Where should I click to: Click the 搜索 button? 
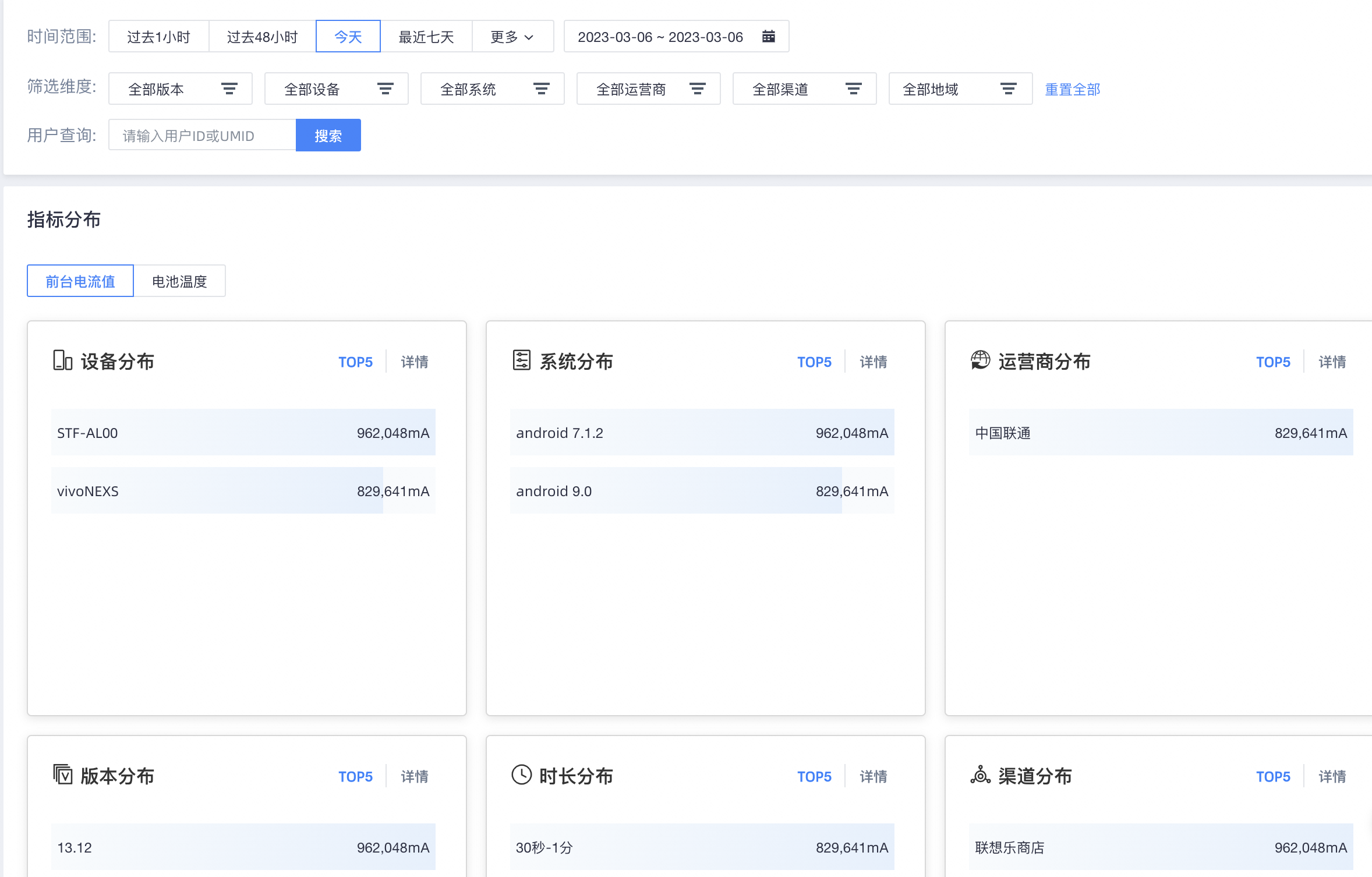point(328,135)
